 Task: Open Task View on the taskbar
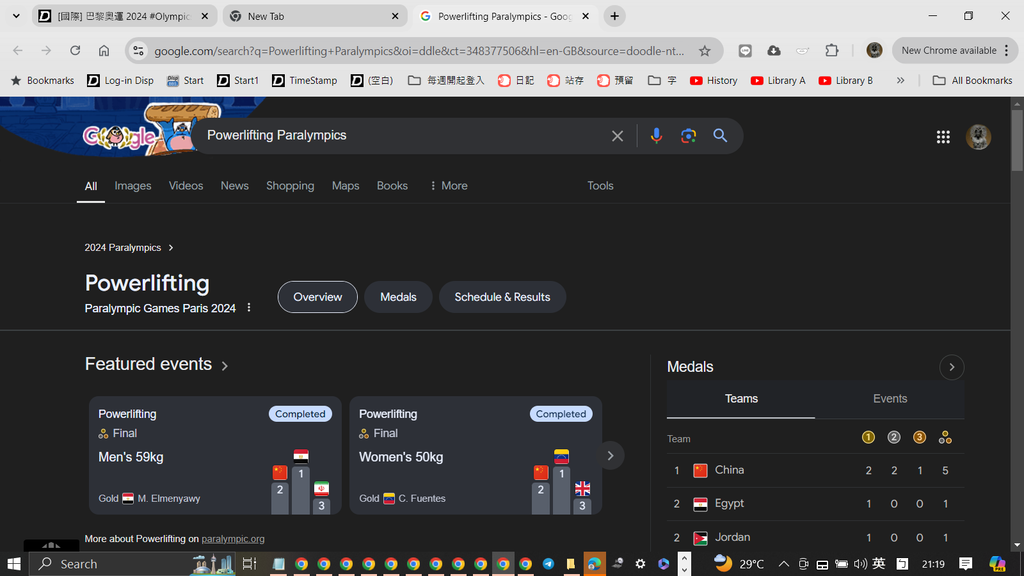(x=249, y=564)
